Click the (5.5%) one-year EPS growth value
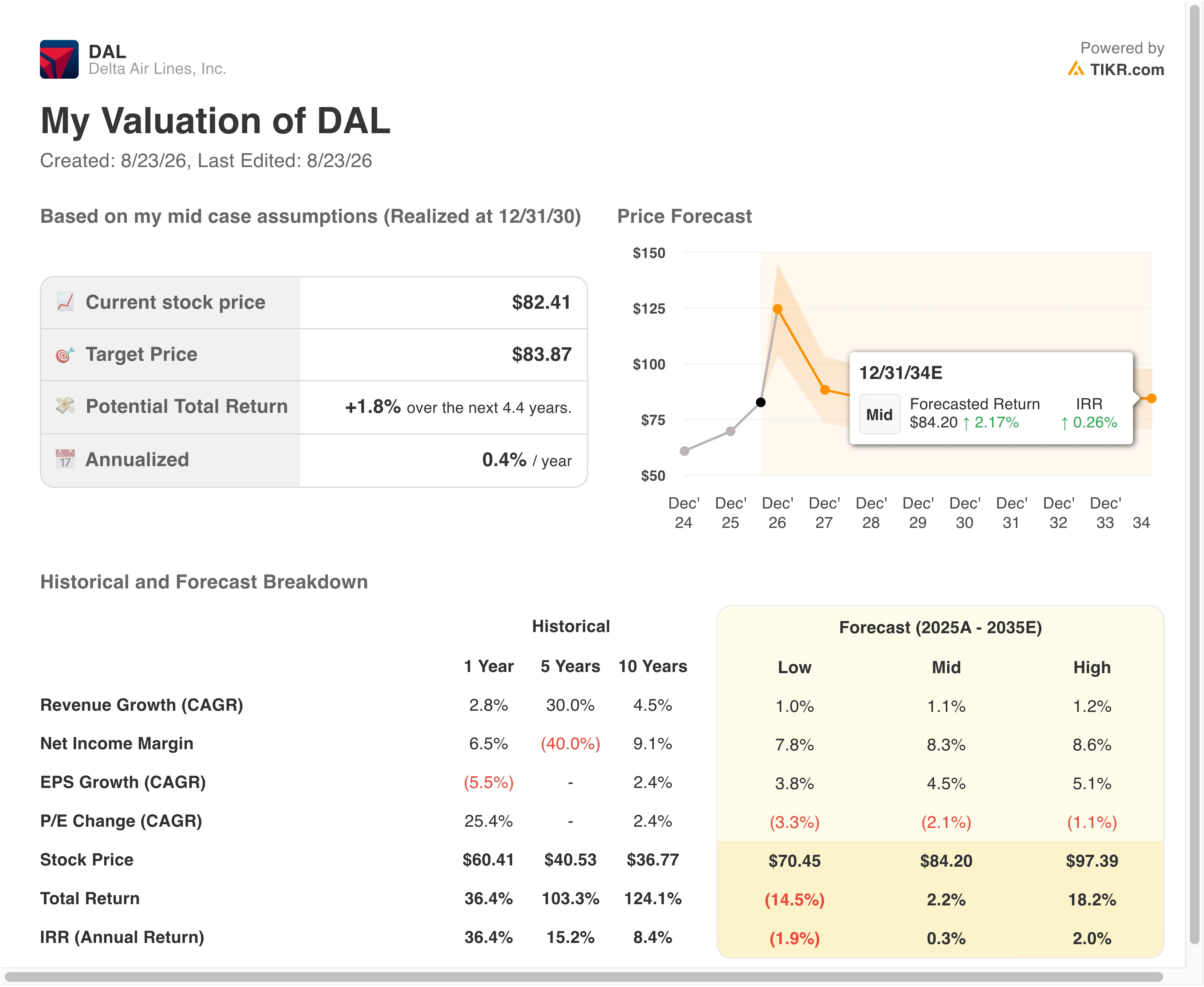The height and width of the screenshot is (987, 1204). [488, 782]
